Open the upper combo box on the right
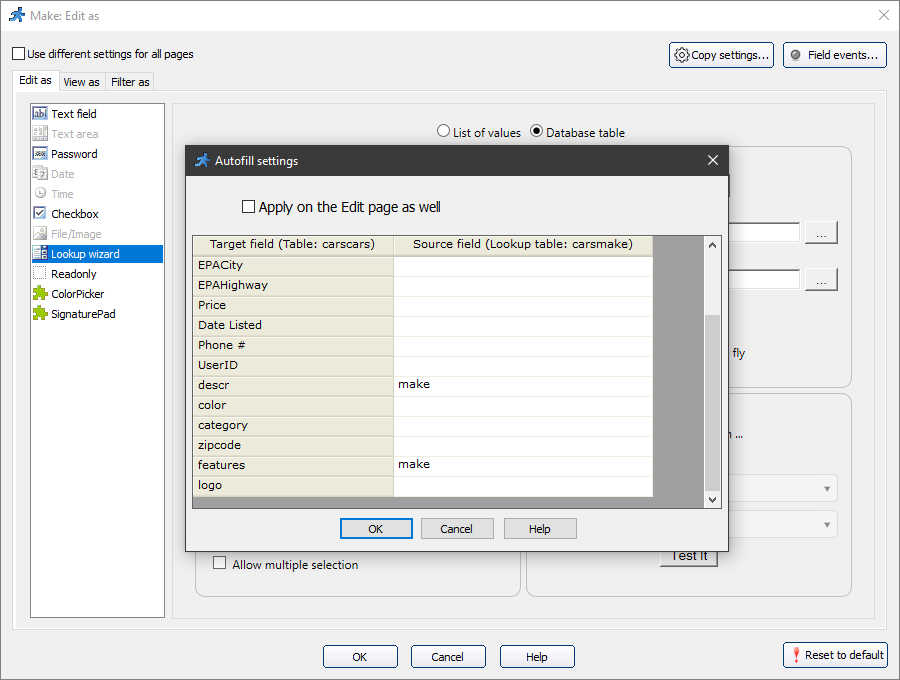The width and height of the screenshot is (900, 680). click(829, 488)
